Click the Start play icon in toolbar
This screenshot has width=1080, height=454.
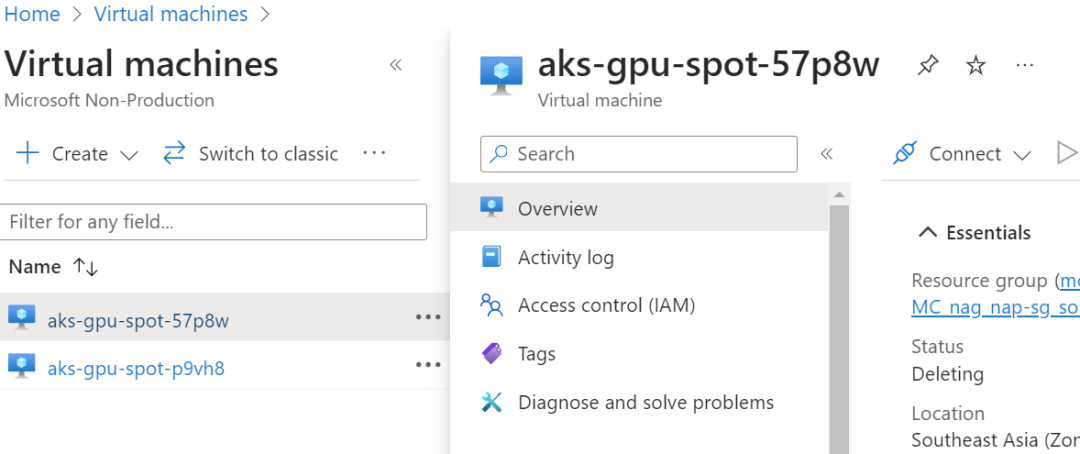point(1067,154)
